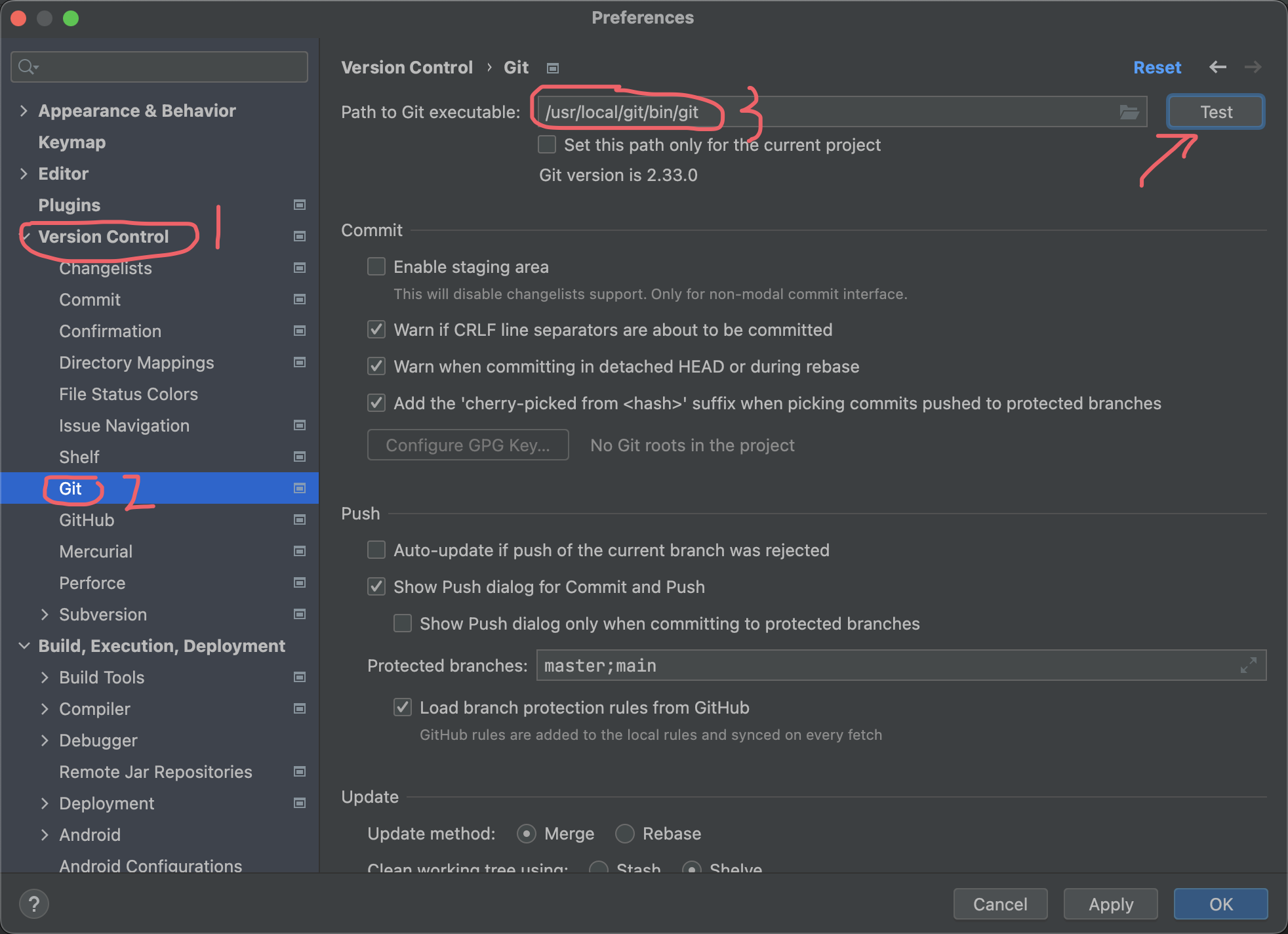Click the OK button
The width and height of the screenshot is (1288, 934).
pyautogui.click(x=1221, y=904)
